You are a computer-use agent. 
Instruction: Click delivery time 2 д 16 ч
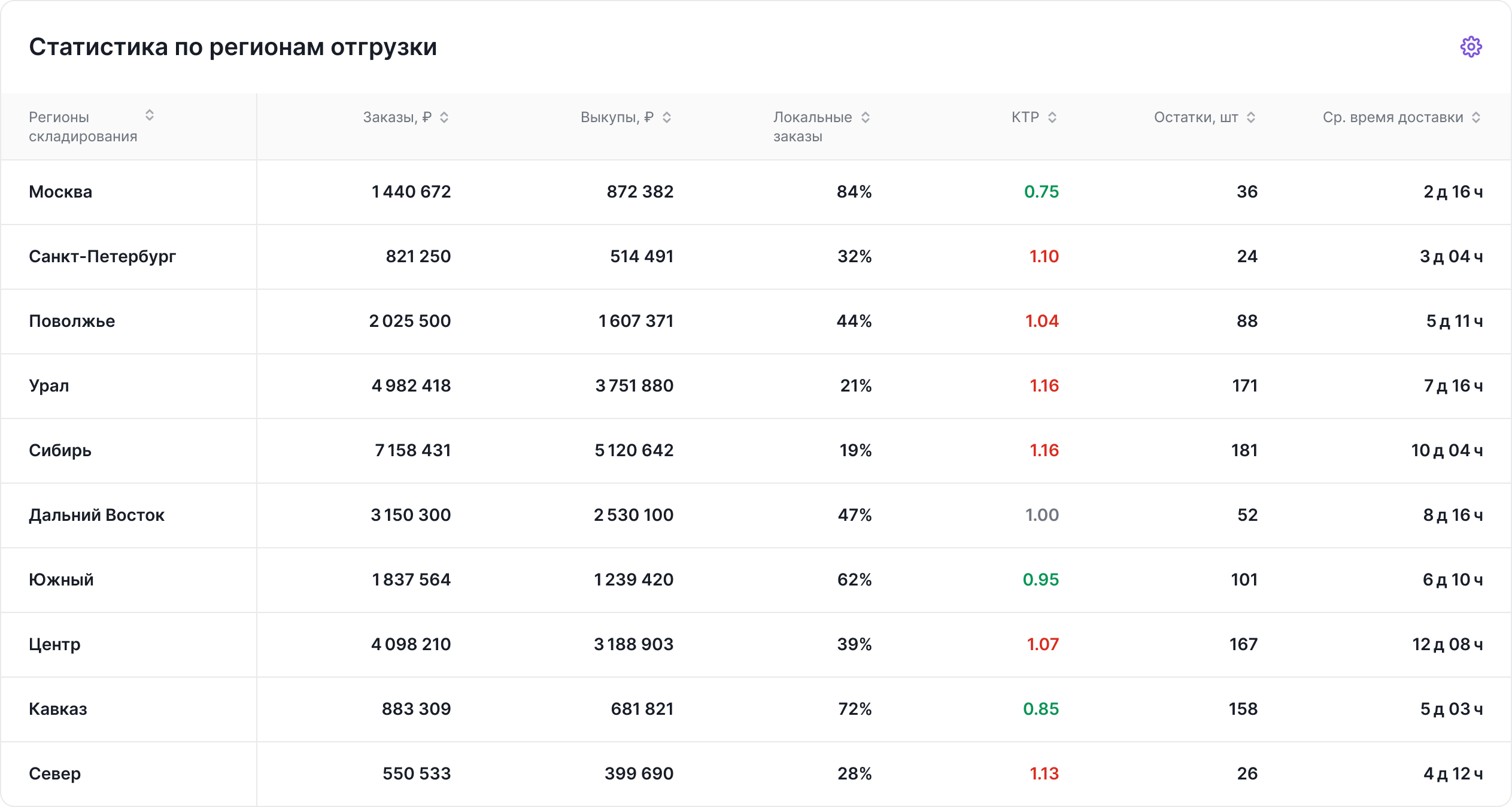tap(1453, 192)
